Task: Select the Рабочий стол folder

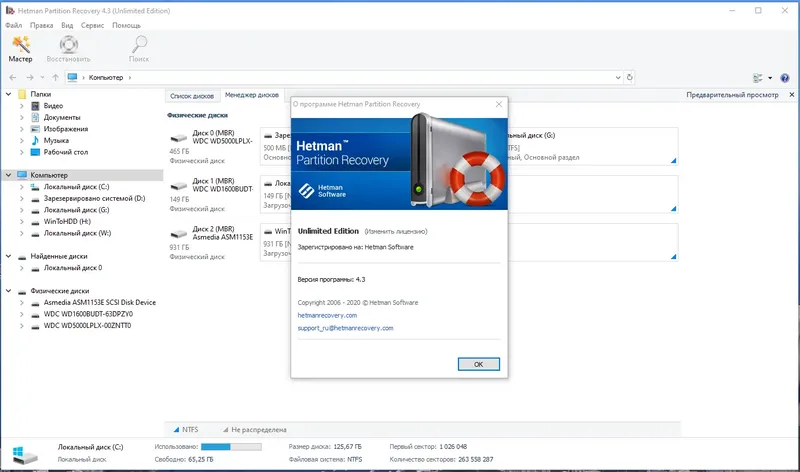Action: pyautogui.click(x=65, y=152)
